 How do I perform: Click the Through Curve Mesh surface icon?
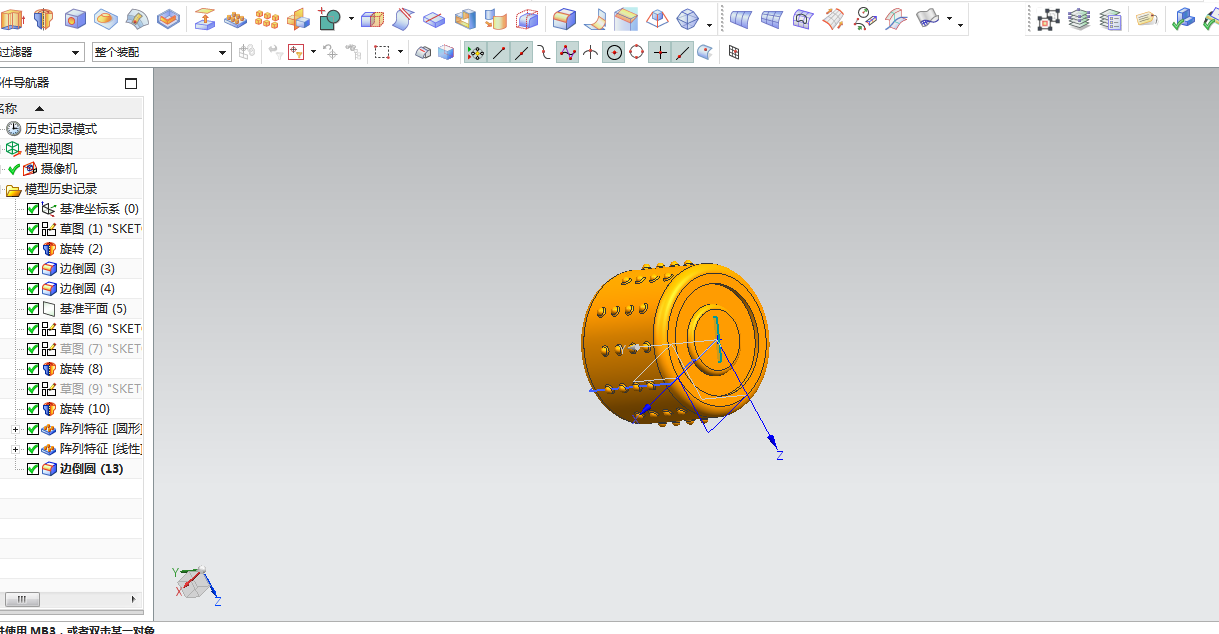click(771, 18)
